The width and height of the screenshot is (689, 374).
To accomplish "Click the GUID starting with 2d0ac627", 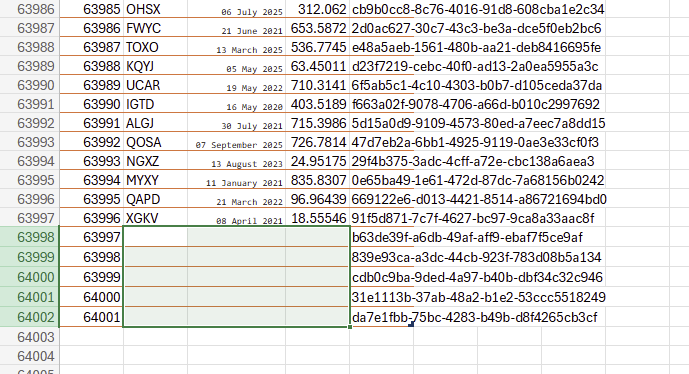I will pyautogui.click(x=476, y=28).
